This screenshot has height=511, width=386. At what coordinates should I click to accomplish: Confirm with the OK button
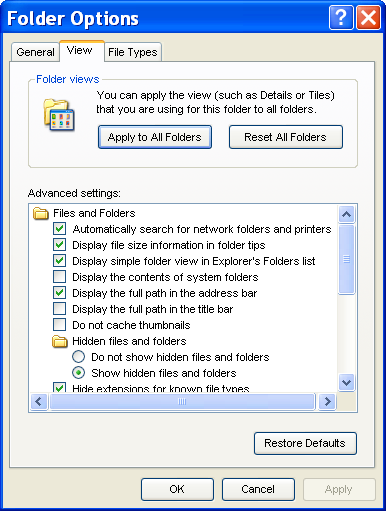[177, 489]
